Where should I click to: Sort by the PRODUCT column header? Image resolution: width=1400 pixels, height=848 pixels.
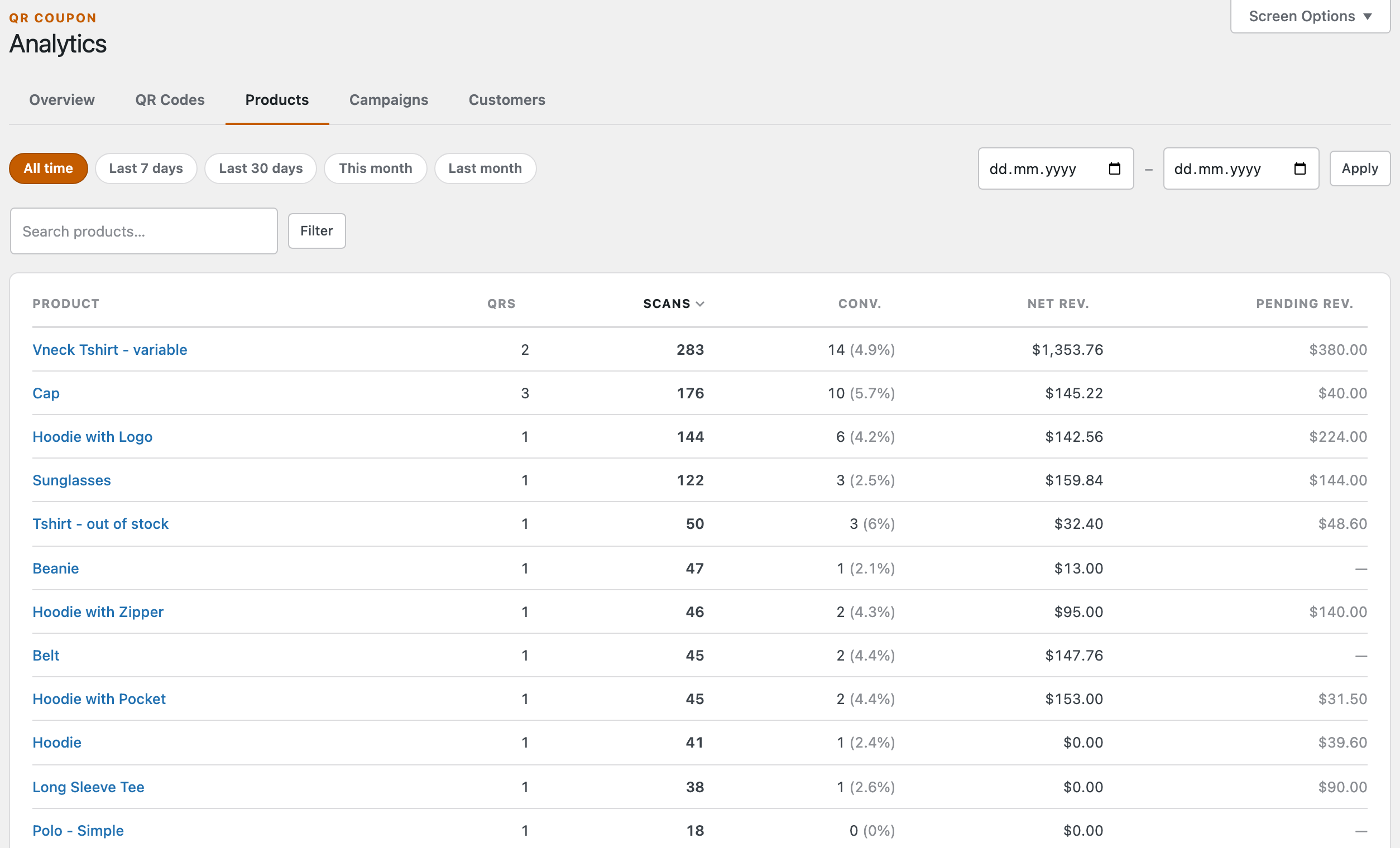(66, 304)
